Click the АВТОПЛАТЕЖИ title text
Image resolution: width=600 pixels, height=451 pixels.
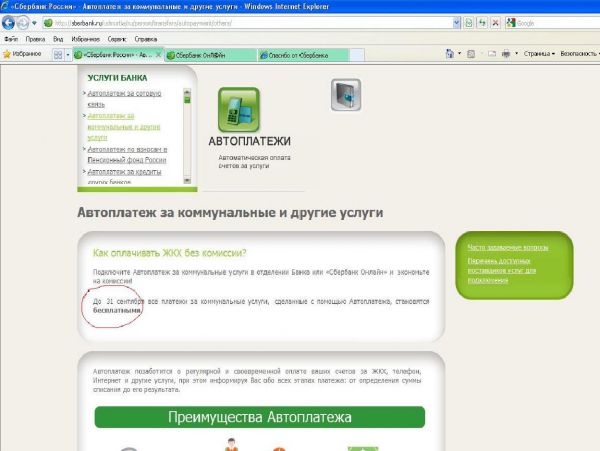[249, 141]
